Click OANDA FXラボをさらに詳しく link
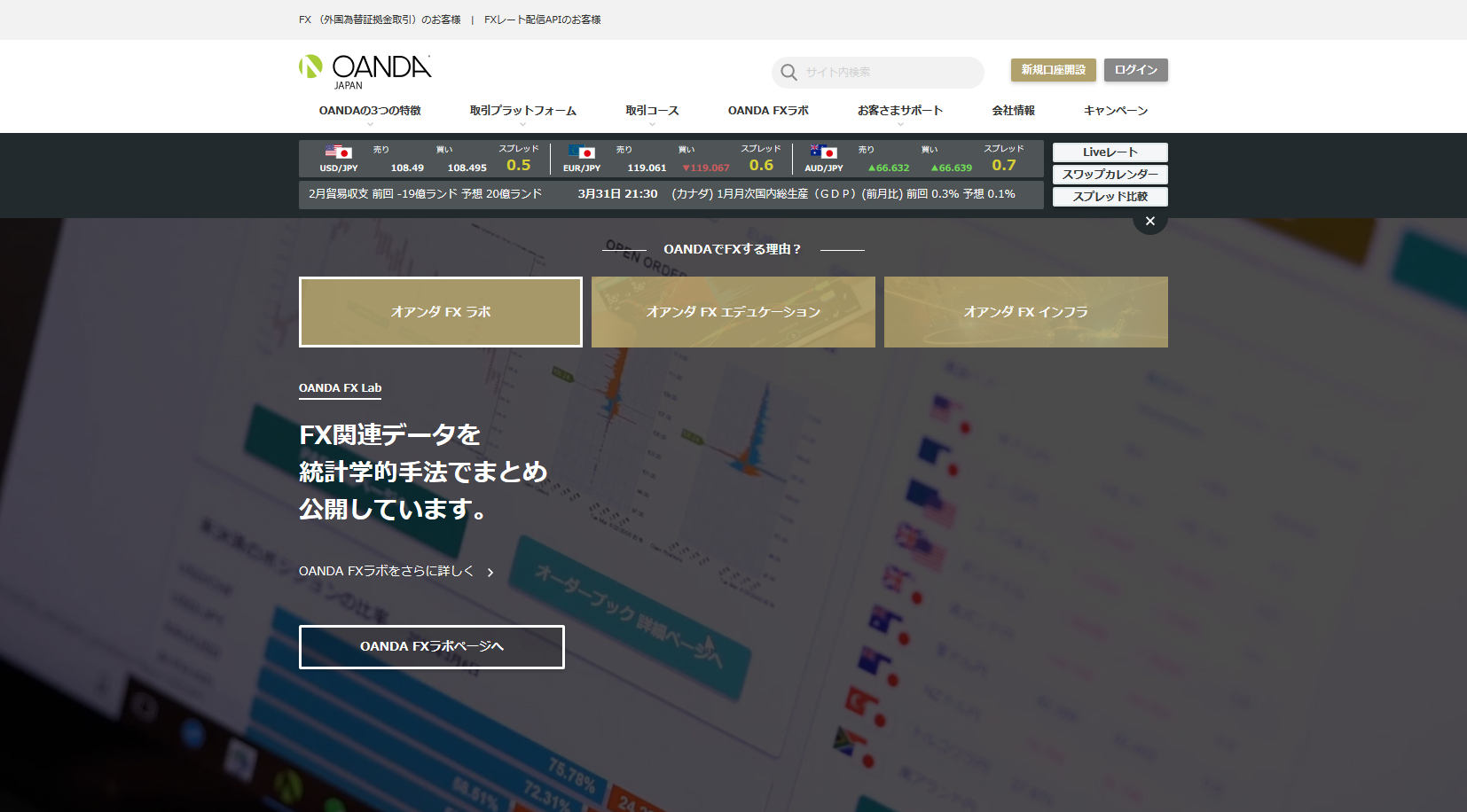This screenshot has height=812, width=1467. pos(387,572)
